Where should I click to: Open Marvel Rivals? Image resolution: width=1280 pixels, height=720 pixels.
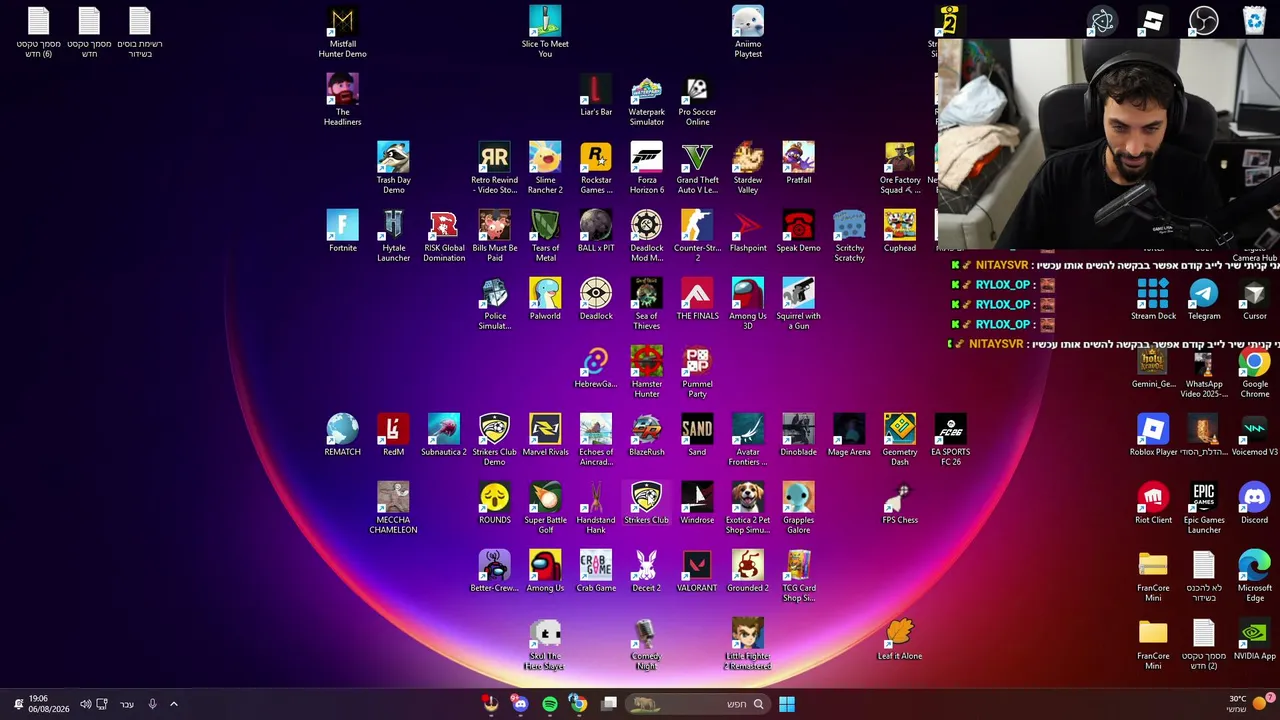(545, 436)
